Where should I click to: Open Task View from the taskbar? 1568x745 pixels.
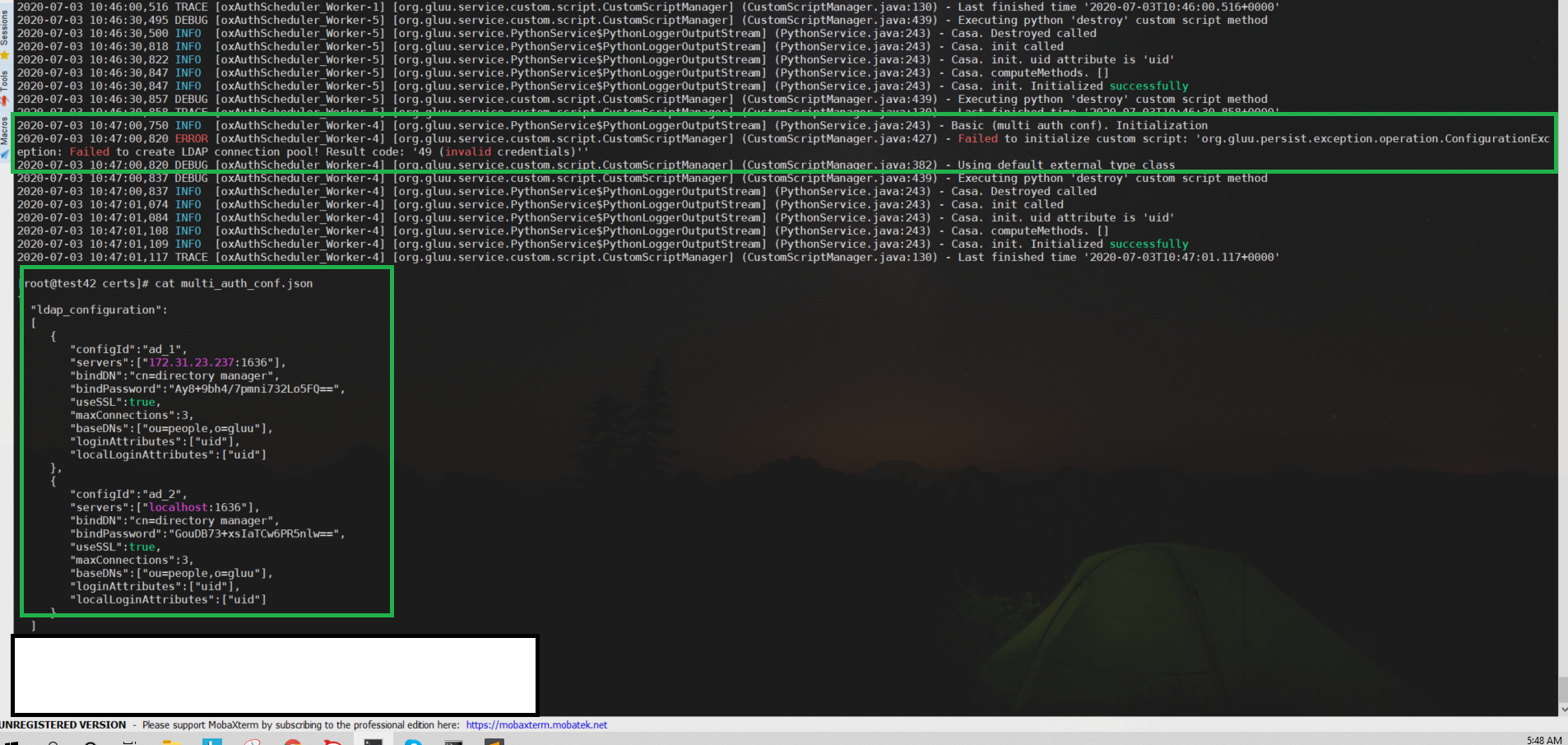pyautogui.click(x=131, y=742)
